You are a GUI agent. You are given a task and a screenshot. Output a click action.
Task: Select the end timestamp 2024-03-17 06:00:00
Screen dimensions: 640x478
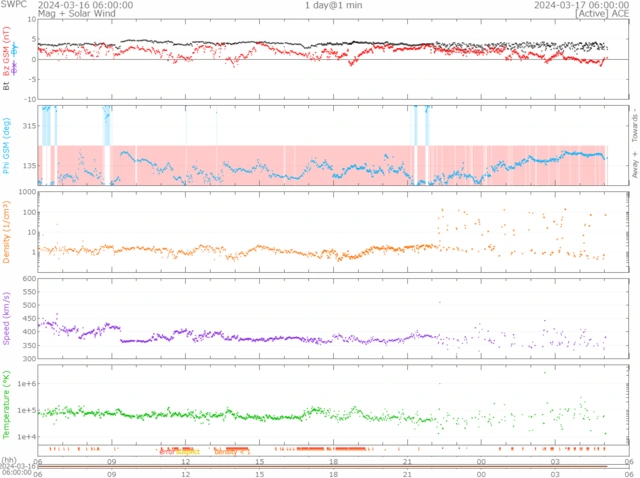(581, 5)
